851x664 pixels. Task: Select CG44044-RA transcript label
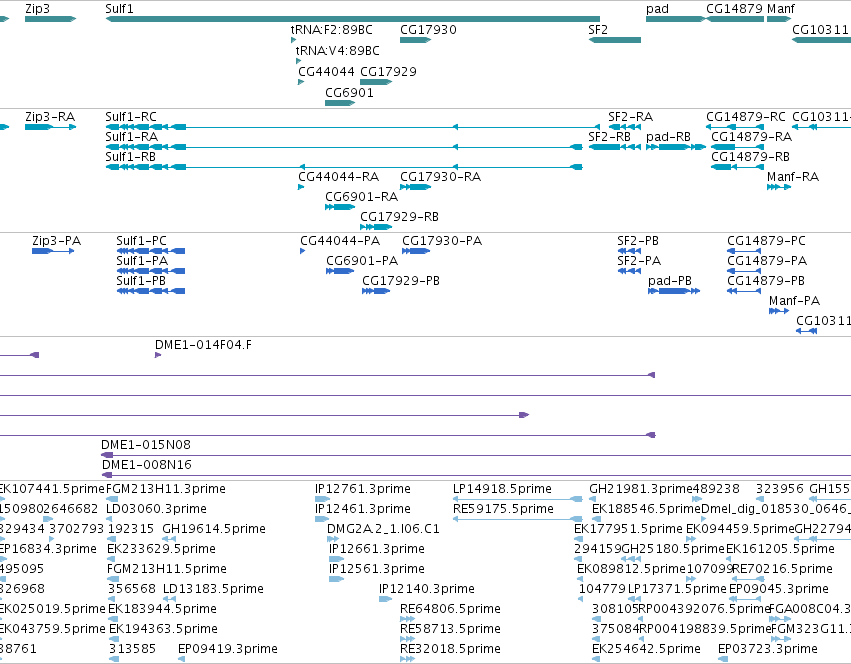coord(339,177)
